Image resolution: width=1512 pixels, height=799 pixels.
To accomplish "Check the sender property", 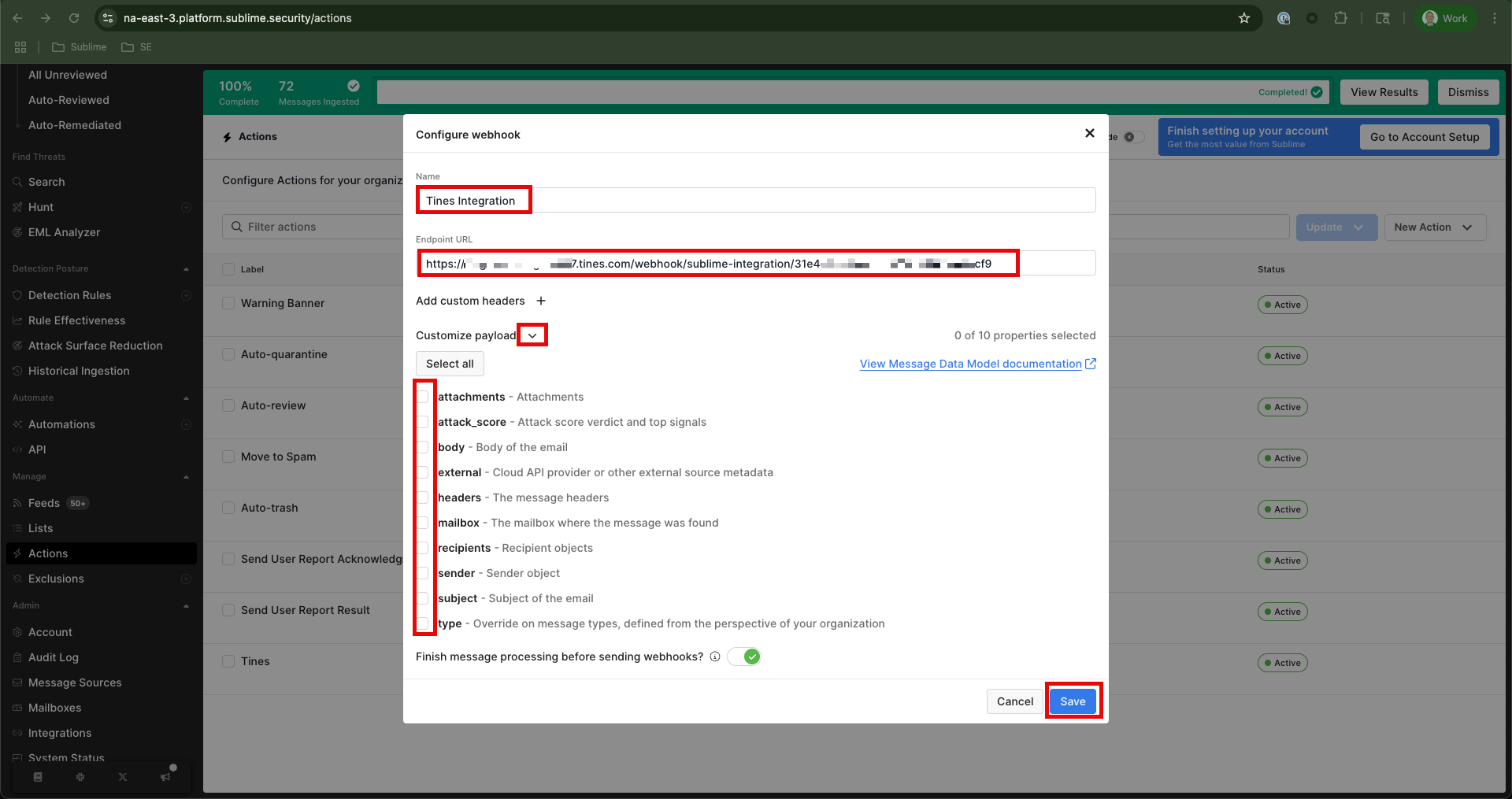I will click(x=424, y=573).
